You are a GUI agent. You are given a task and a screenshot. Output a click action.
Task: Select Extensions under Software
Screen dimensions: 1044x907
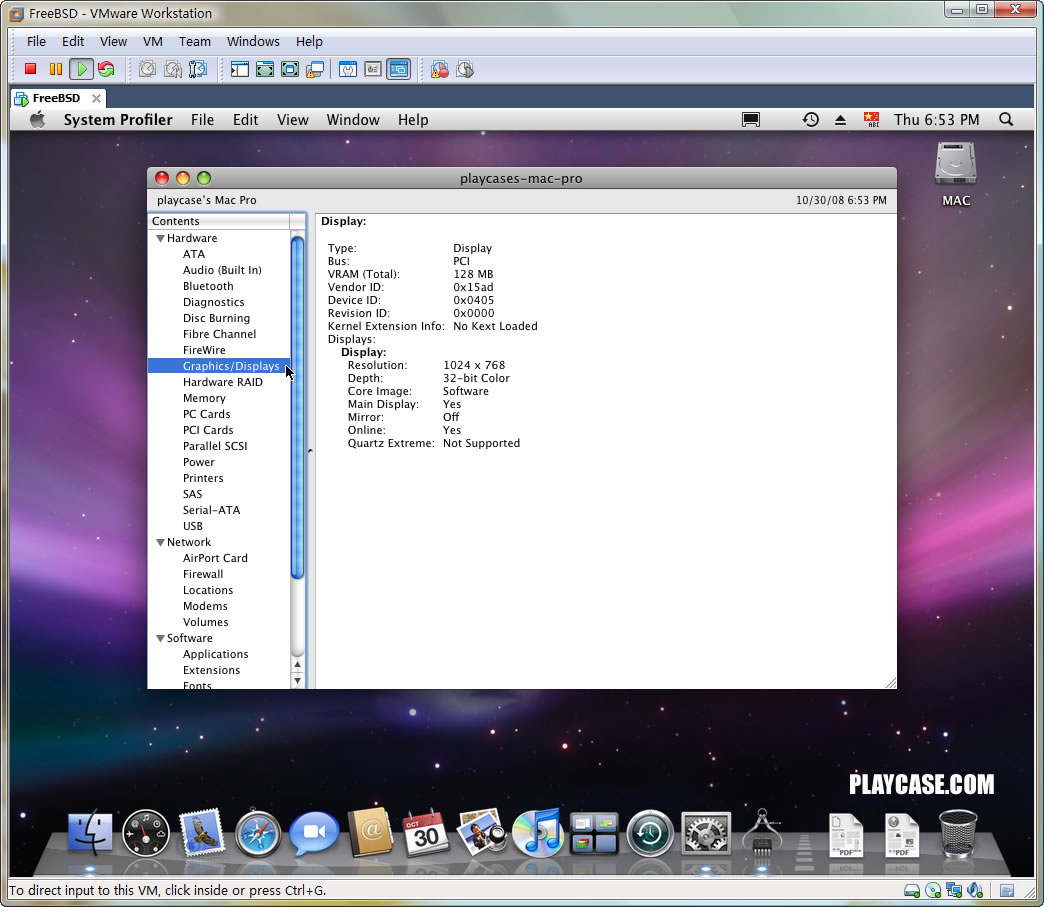coord(211,670)
